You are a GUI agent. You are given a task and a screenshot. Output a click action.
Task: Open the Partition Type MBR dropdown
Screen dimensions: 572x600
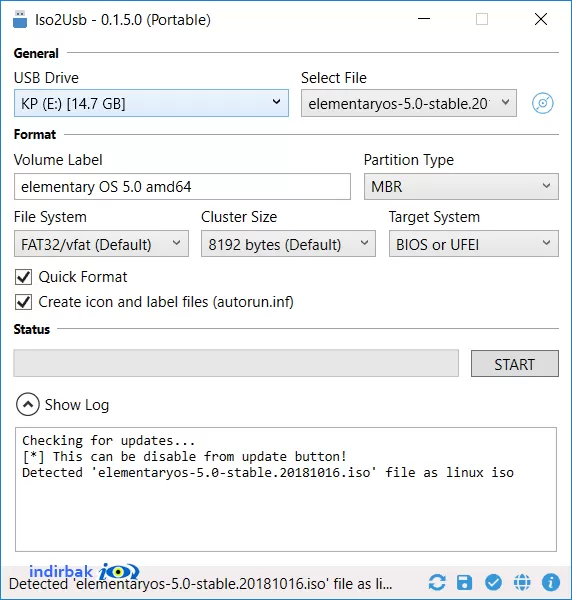pyautogui.click(x=461, y=187)
